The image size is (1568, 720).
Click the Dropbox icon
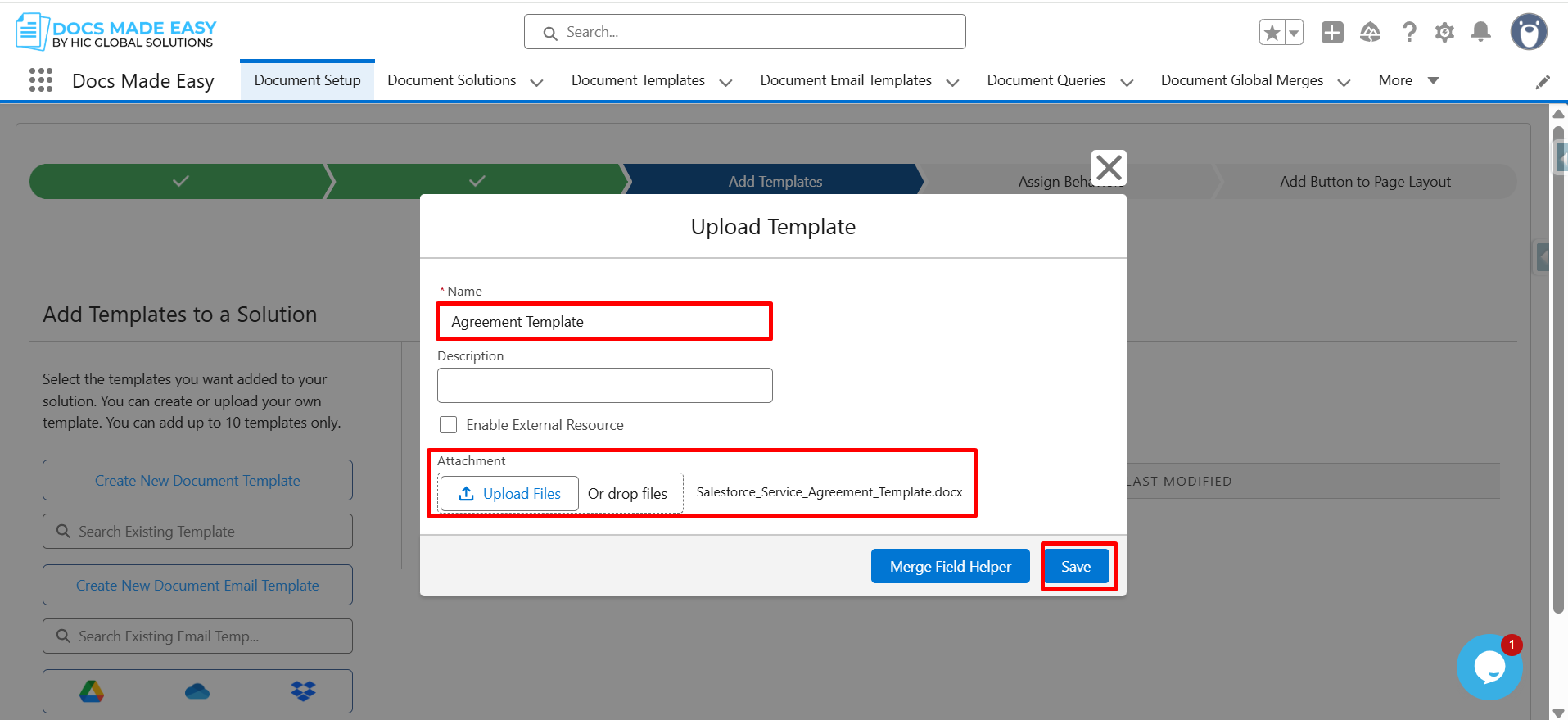[303, 691]
